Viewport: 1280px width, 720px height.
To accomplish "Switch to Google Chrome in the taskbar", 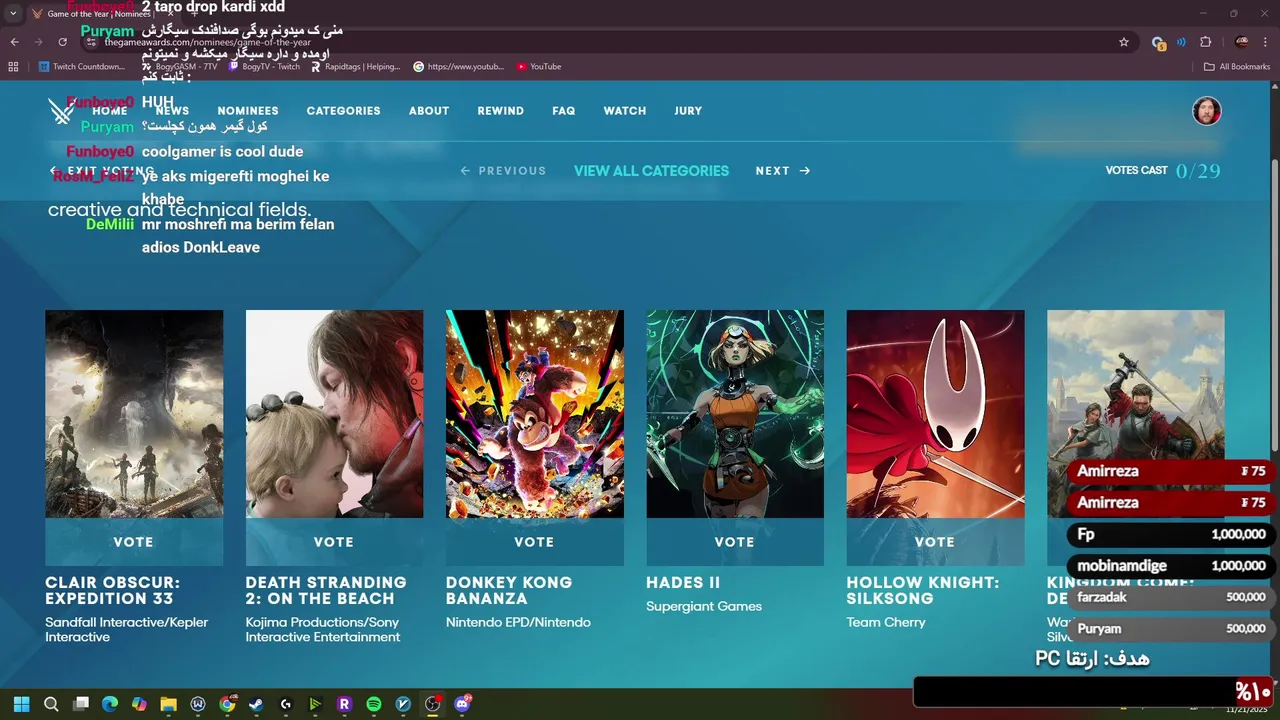I will click(227, 704).
